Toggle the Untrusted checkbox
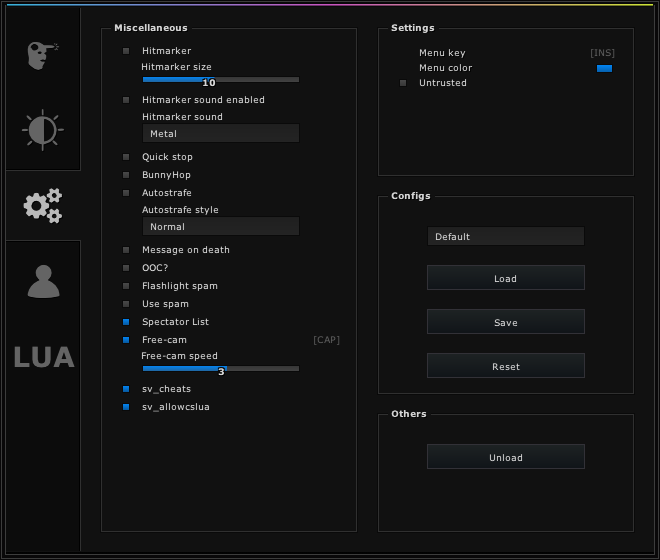660x560 pixels. (403, 83)
